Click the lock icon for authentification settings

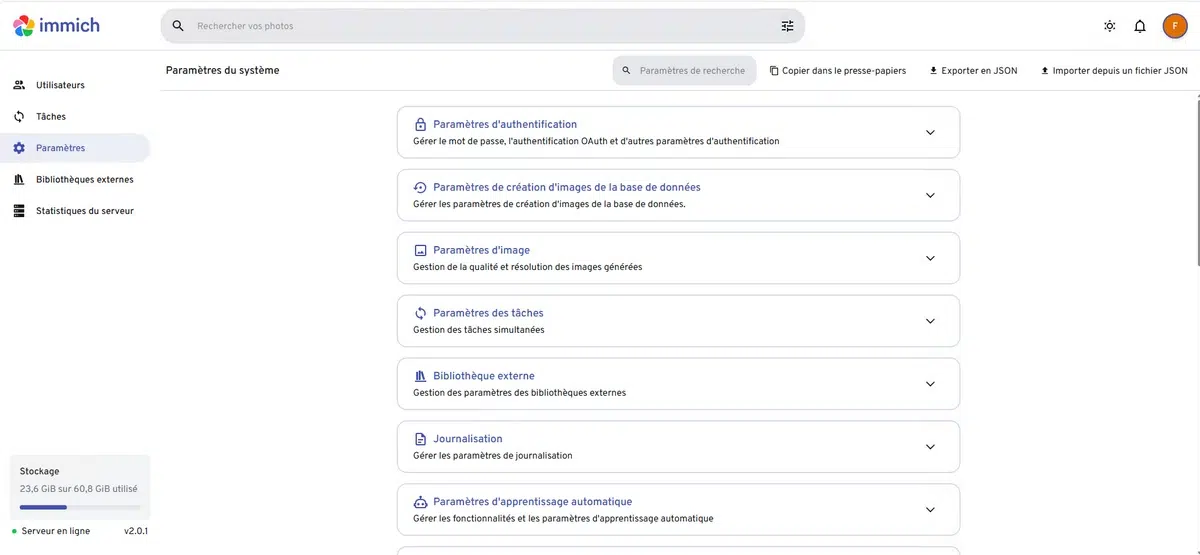click(x=420, y=125)
